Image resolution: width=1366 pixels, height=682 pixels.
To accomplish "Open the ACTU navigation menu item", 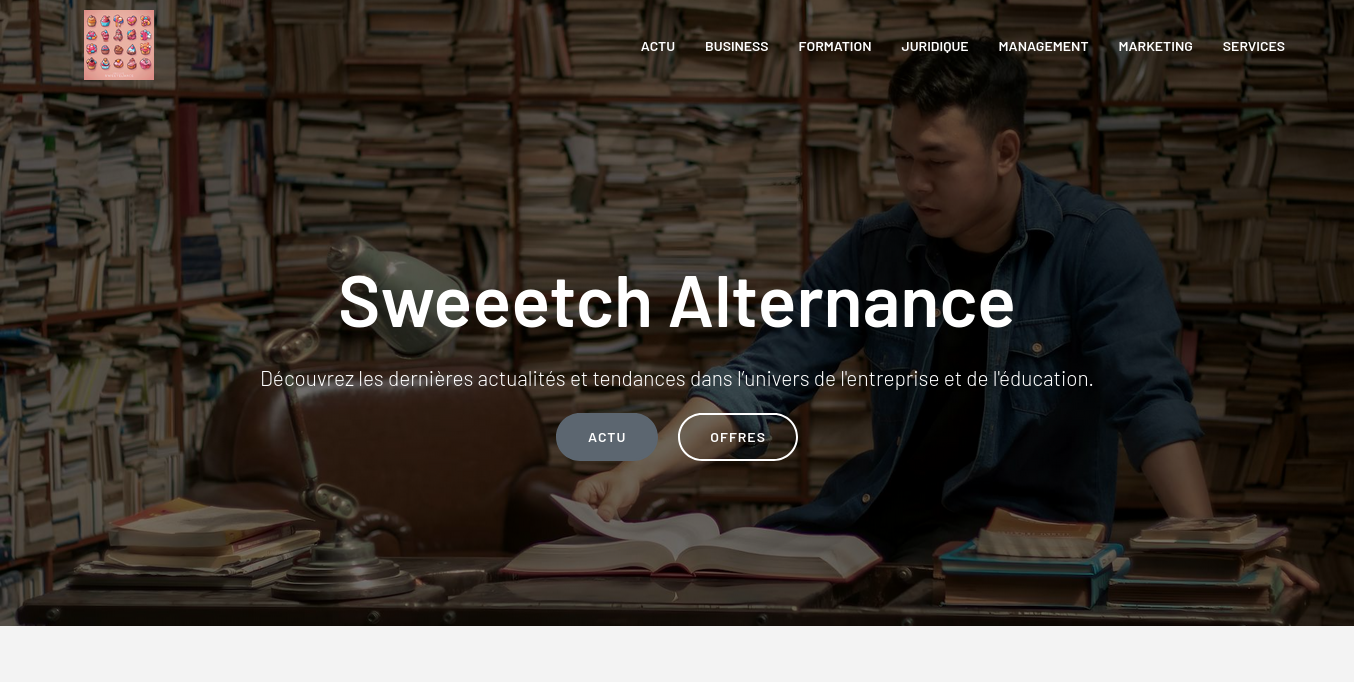I will pos(658,46).
